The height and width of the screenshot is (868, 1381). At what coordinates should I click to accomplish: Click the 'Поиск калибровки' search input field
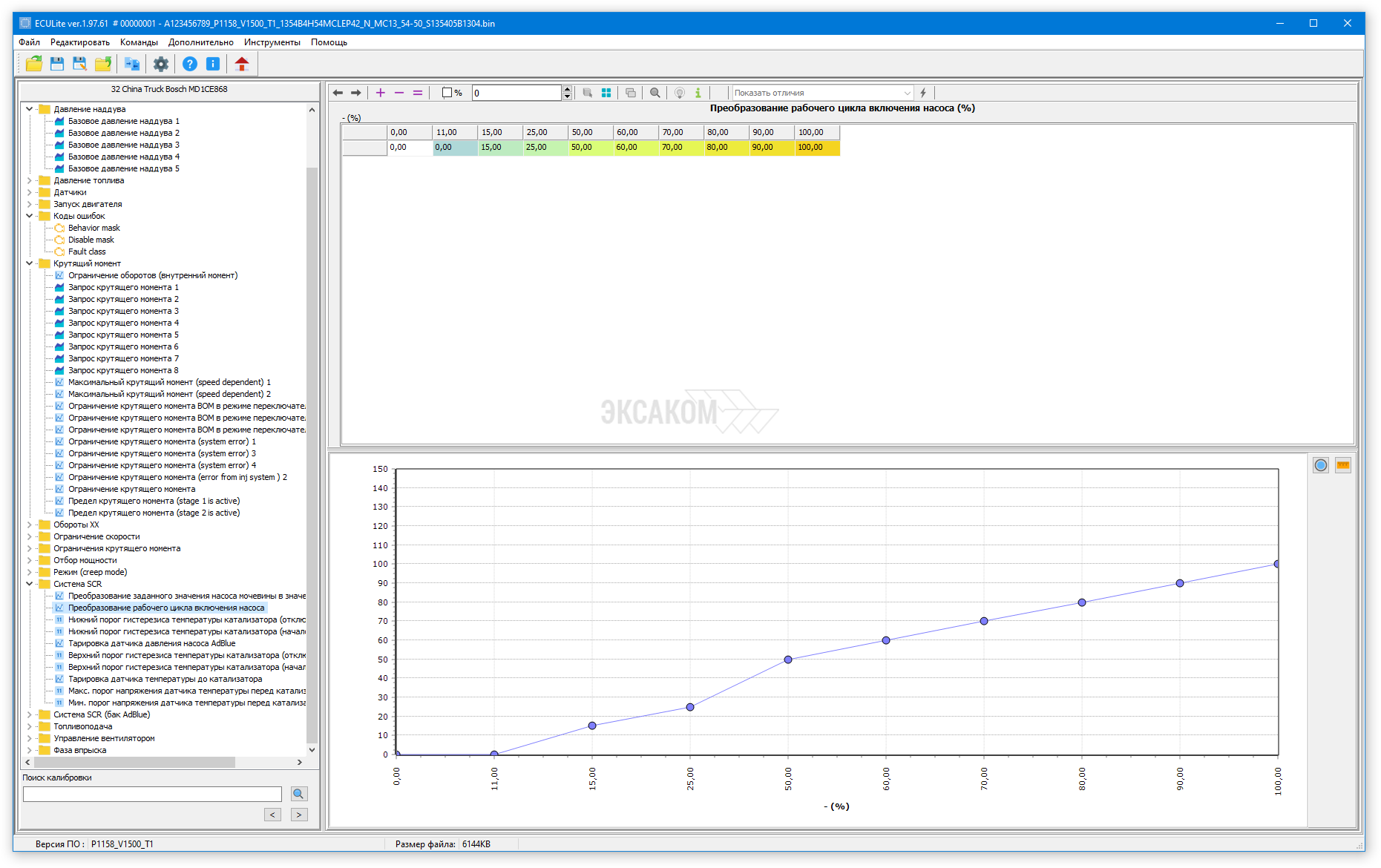pos(152,794)
